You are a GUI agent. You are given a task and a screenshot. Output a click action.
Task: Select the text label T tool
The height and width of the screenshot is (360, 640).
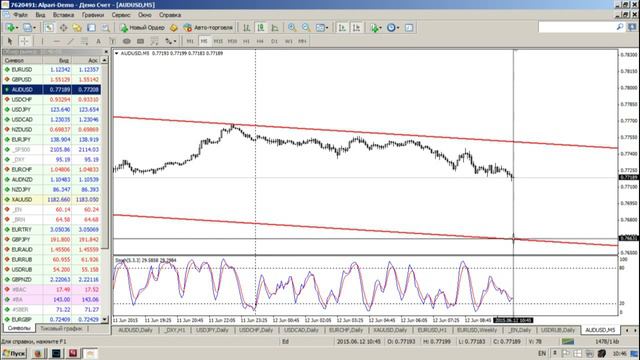[x=113, y=41]
